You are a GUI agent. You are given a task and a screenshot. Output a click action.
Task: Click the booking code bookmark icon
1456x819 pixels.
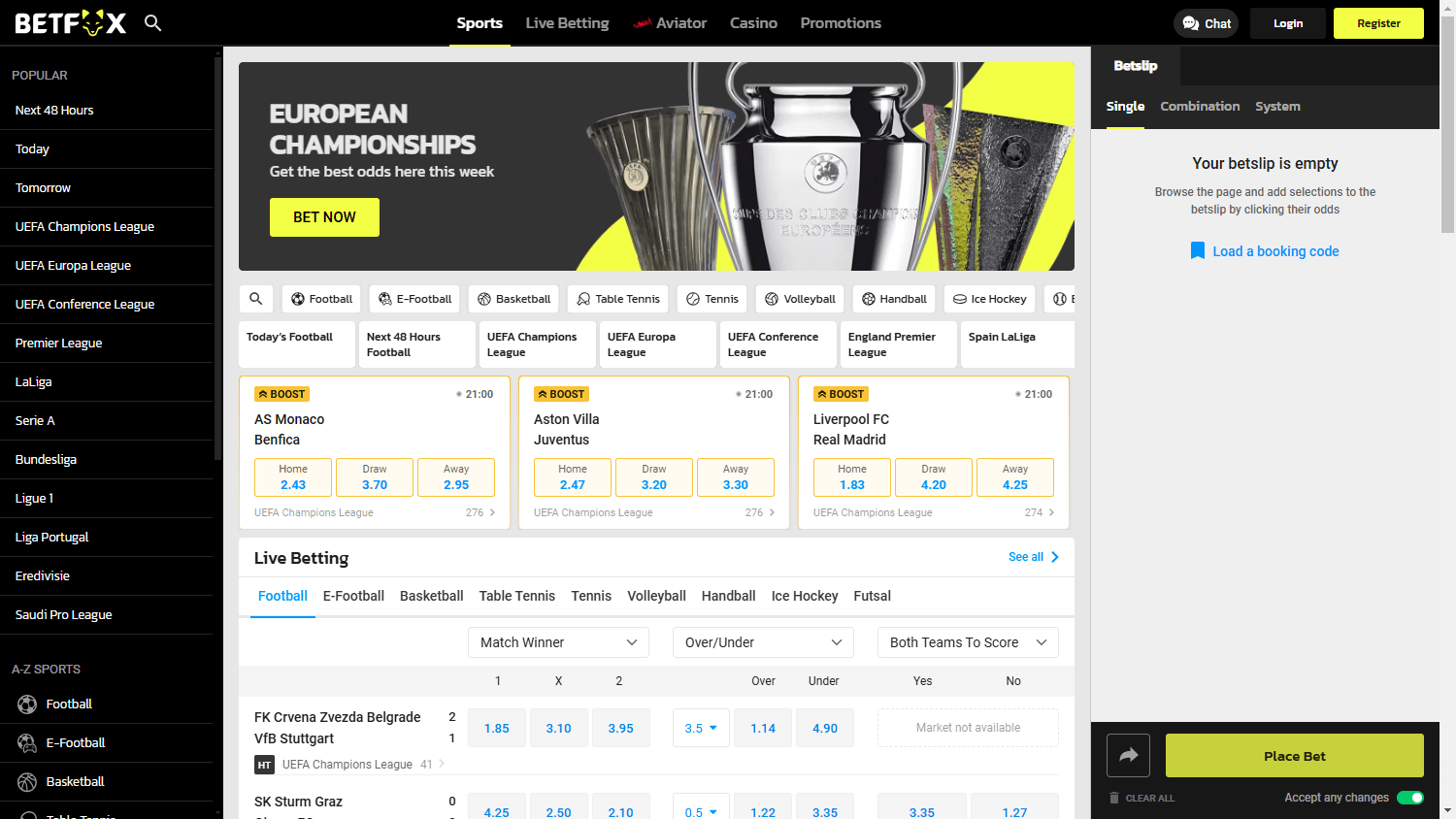tap(1198, 251)
